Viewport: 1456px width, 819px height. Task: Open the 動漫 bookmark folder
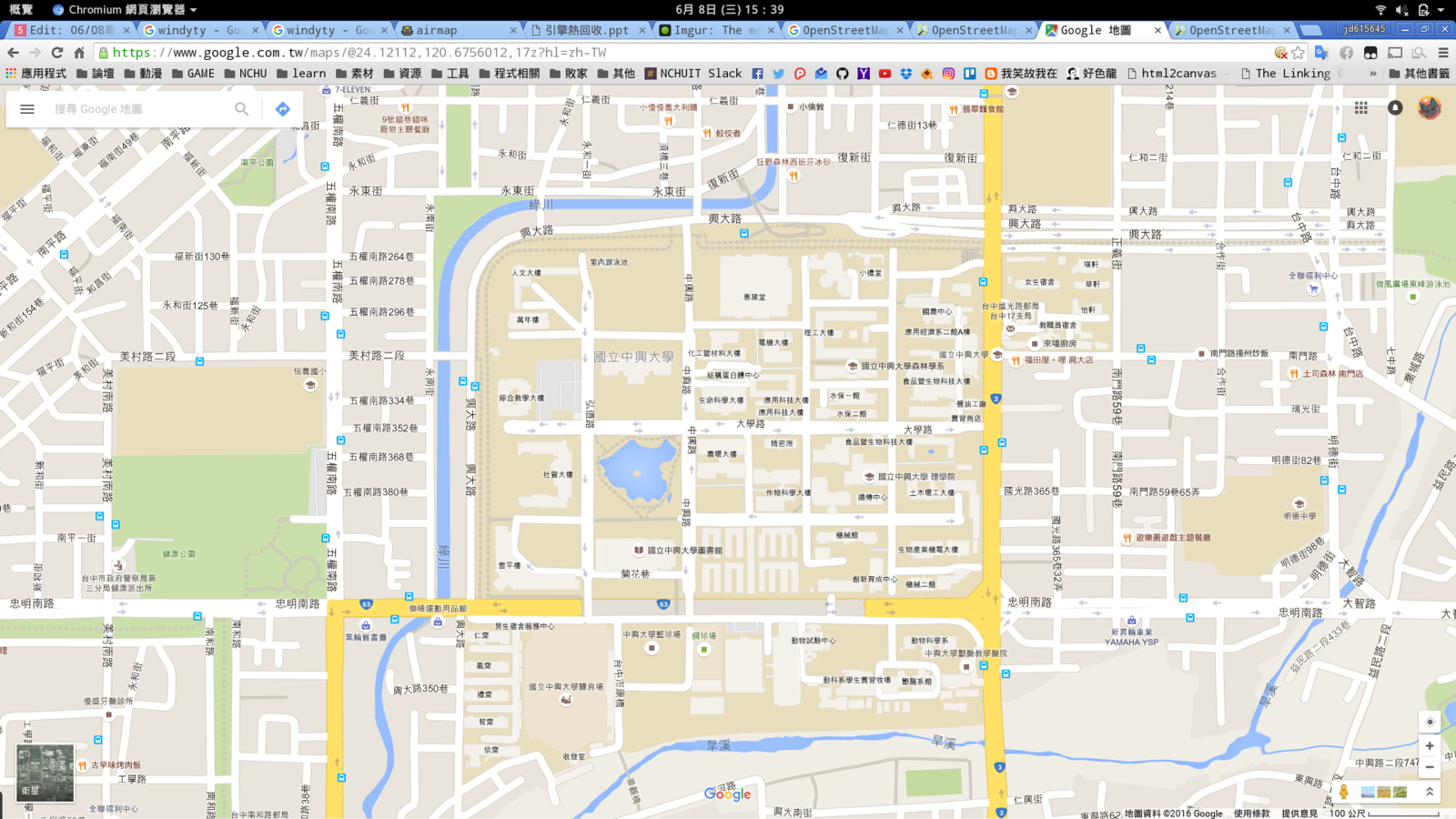[143, 74]
